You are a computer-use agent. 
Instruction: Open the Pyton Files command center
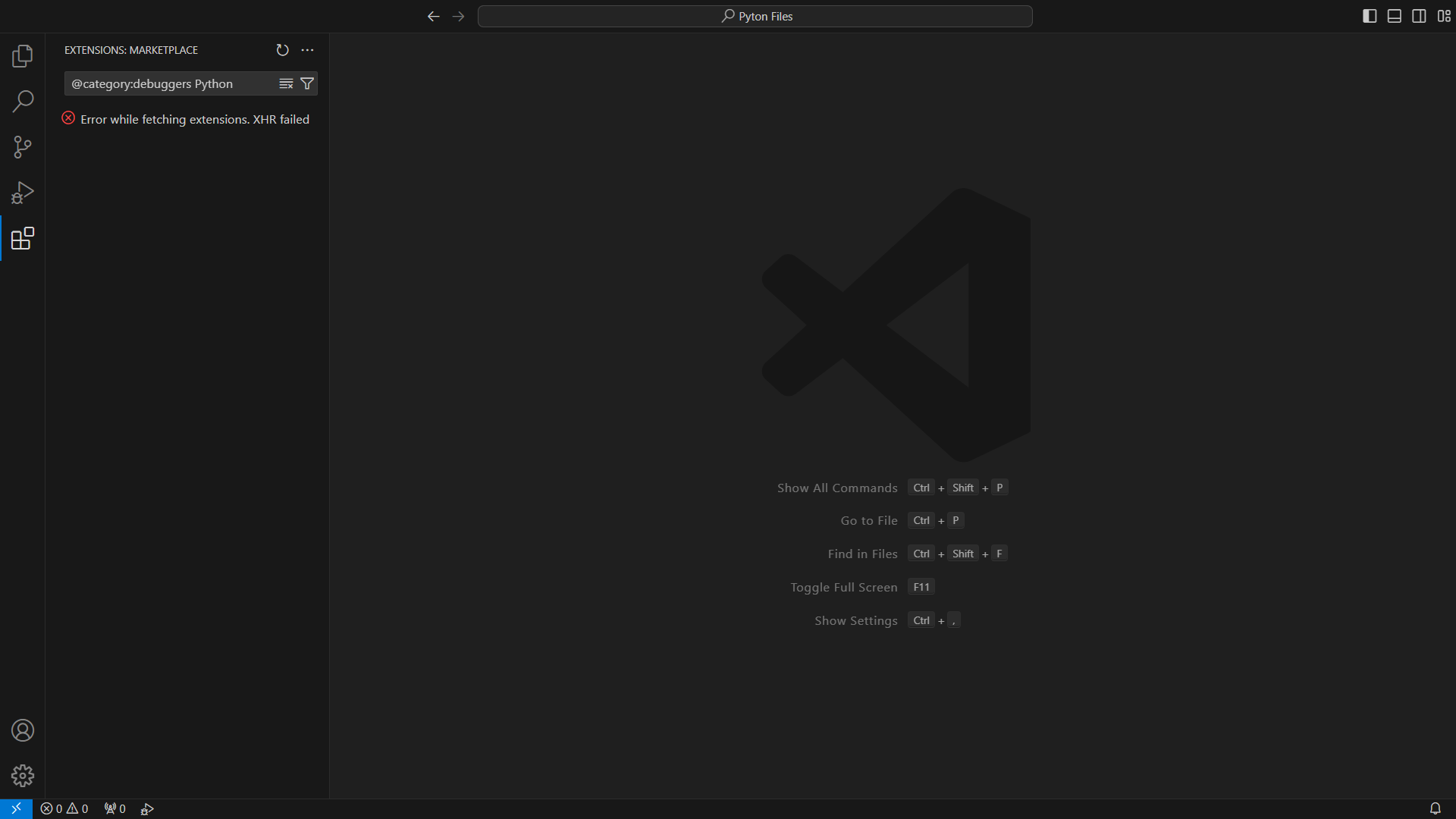point(755,17)
